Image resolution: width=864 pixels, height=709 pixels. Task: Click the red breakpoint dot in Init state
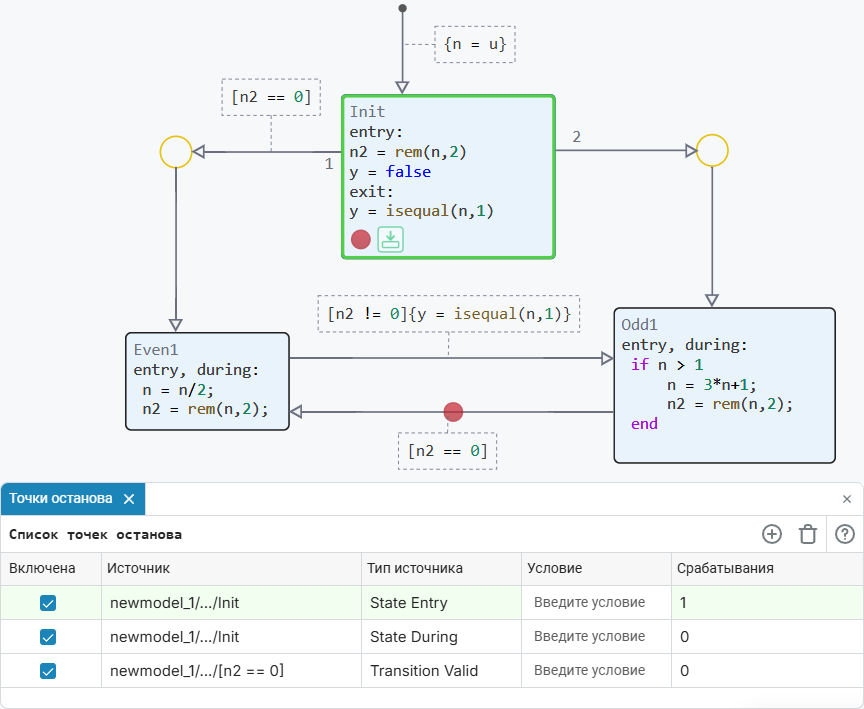point(361,240)
